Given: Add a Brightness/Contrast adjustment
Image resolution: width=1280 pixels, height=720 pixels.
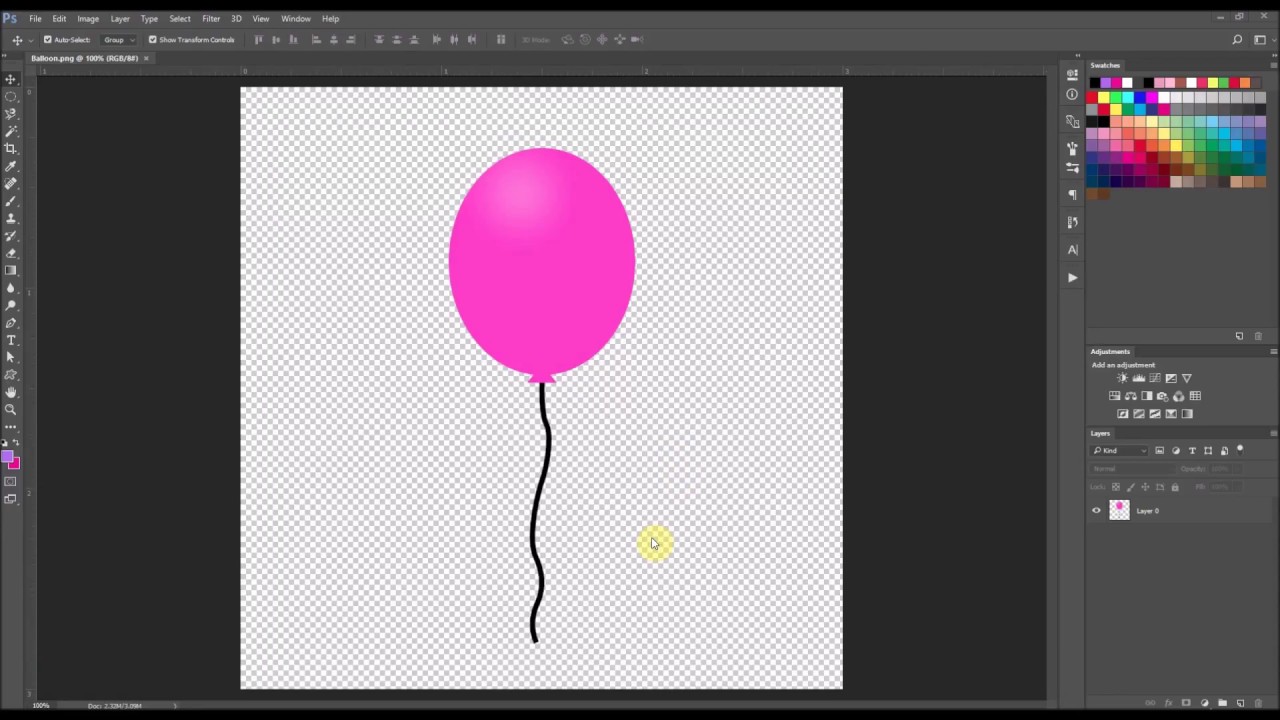Looking at the screenshot, I should [x=1122, y=378].
